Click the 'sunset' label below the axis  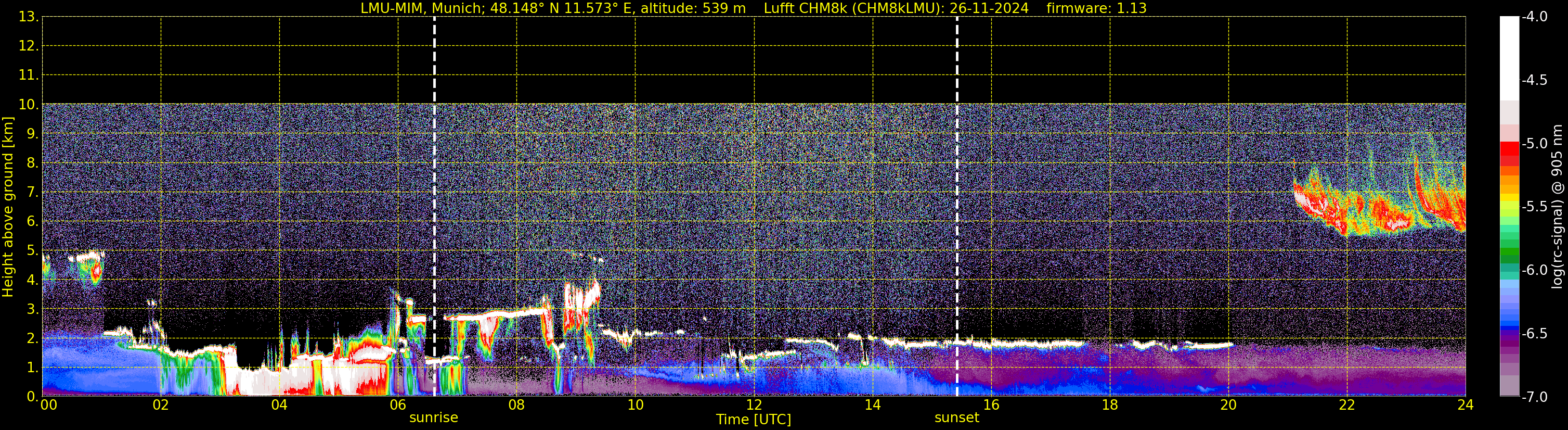957,417
